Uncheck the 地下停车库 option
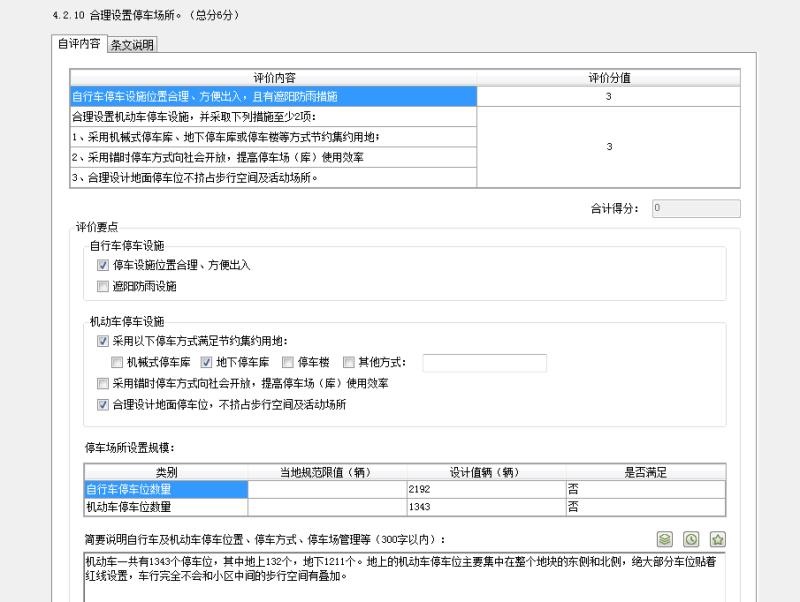Viewport: 800px width, 602px height. click(x=206, y=362)
